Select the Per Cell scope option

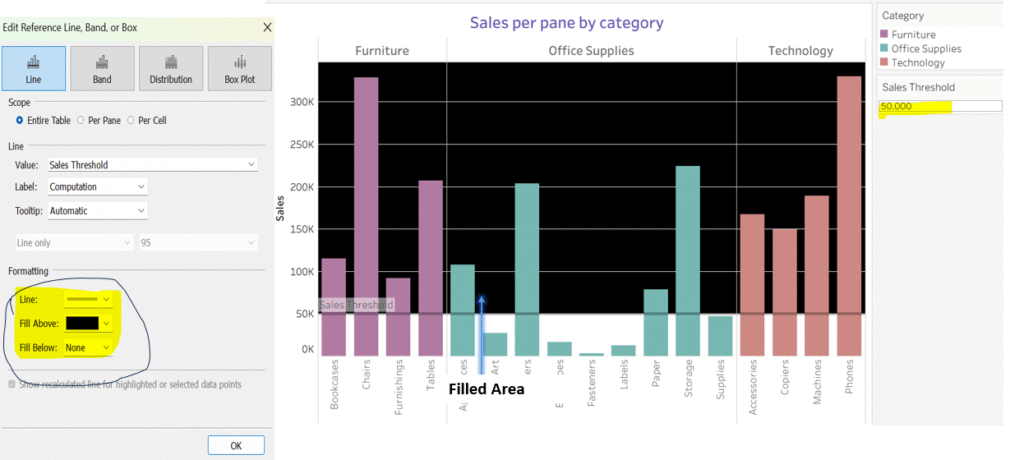134,120
